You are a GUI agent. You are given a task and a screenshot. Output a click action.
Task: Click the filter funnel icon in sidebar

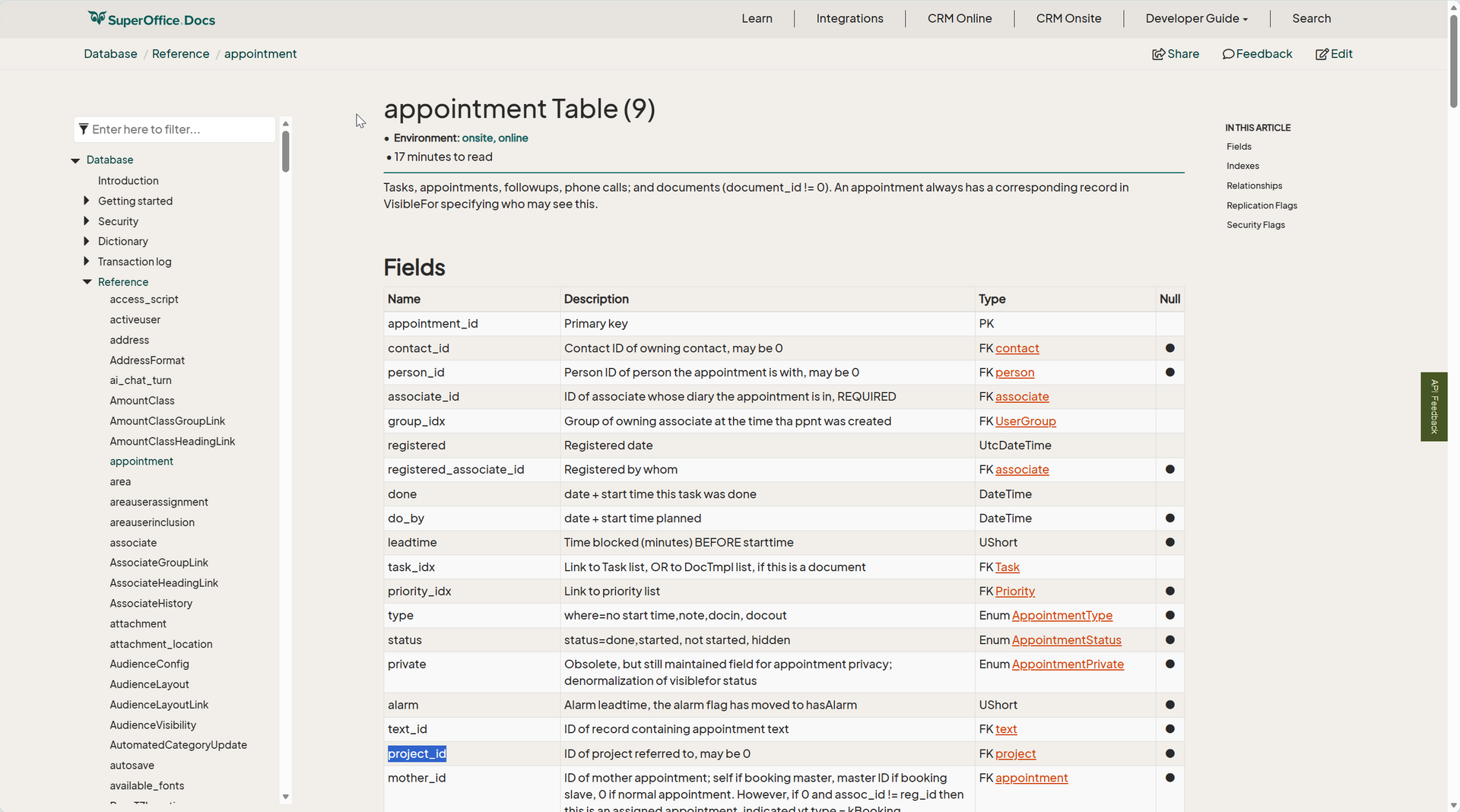tap(84, 129)
